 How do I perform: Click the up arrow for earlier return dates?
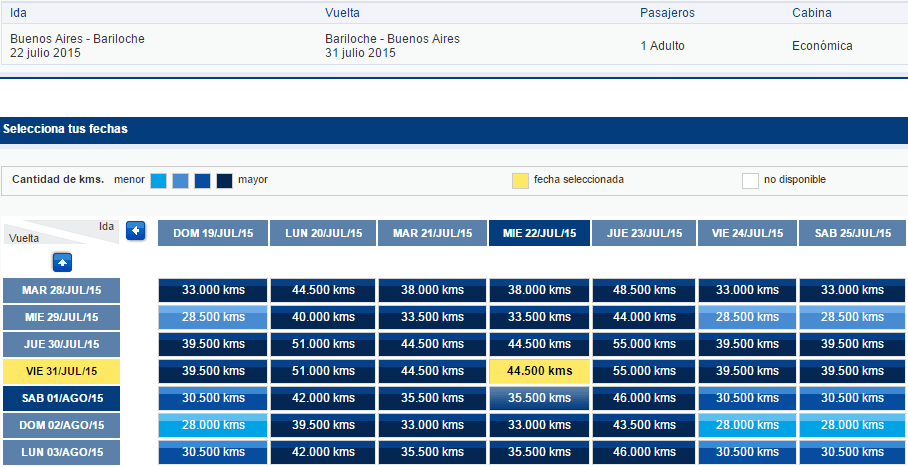point(62,262)
